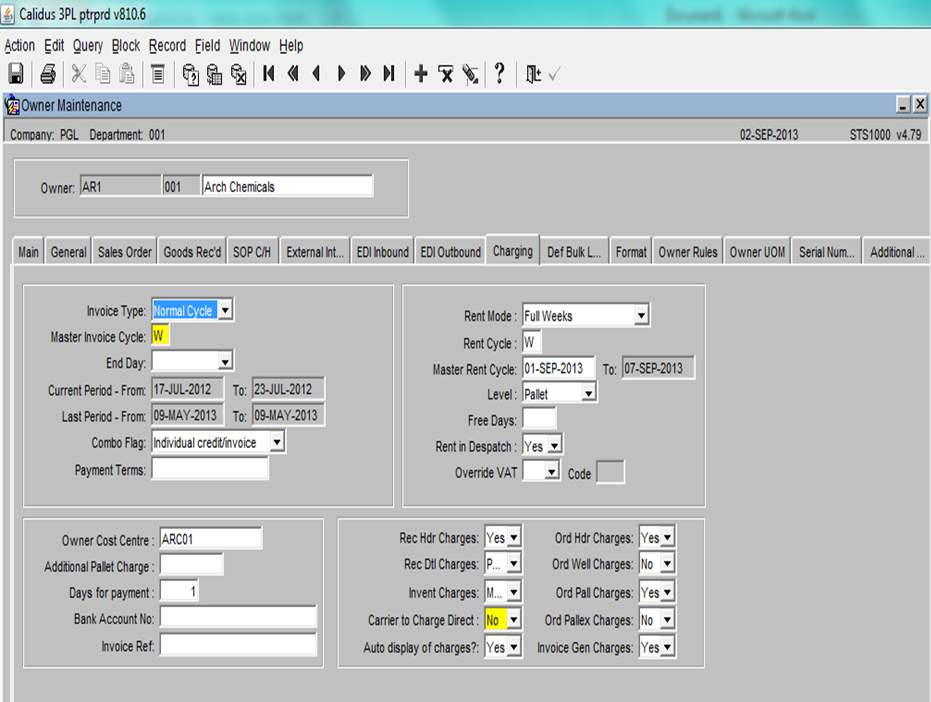Jump to last record arrow icon
Viewport: 931px width, 702px height.
point(389,74)
